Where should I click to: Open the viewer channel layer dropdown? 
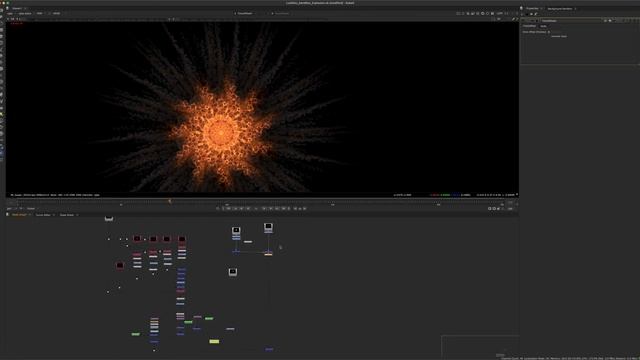click(x=11, y=13)
